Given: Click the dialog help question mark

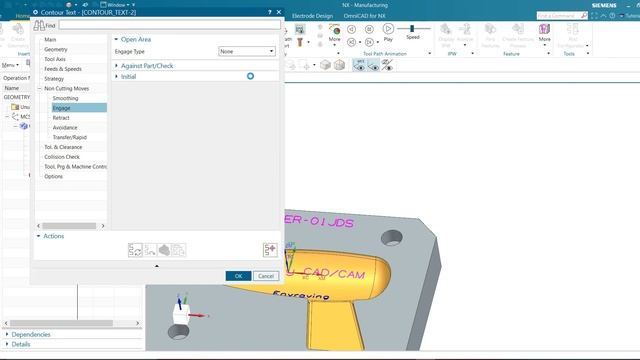Looking at the screenshot, I should 270,12.
